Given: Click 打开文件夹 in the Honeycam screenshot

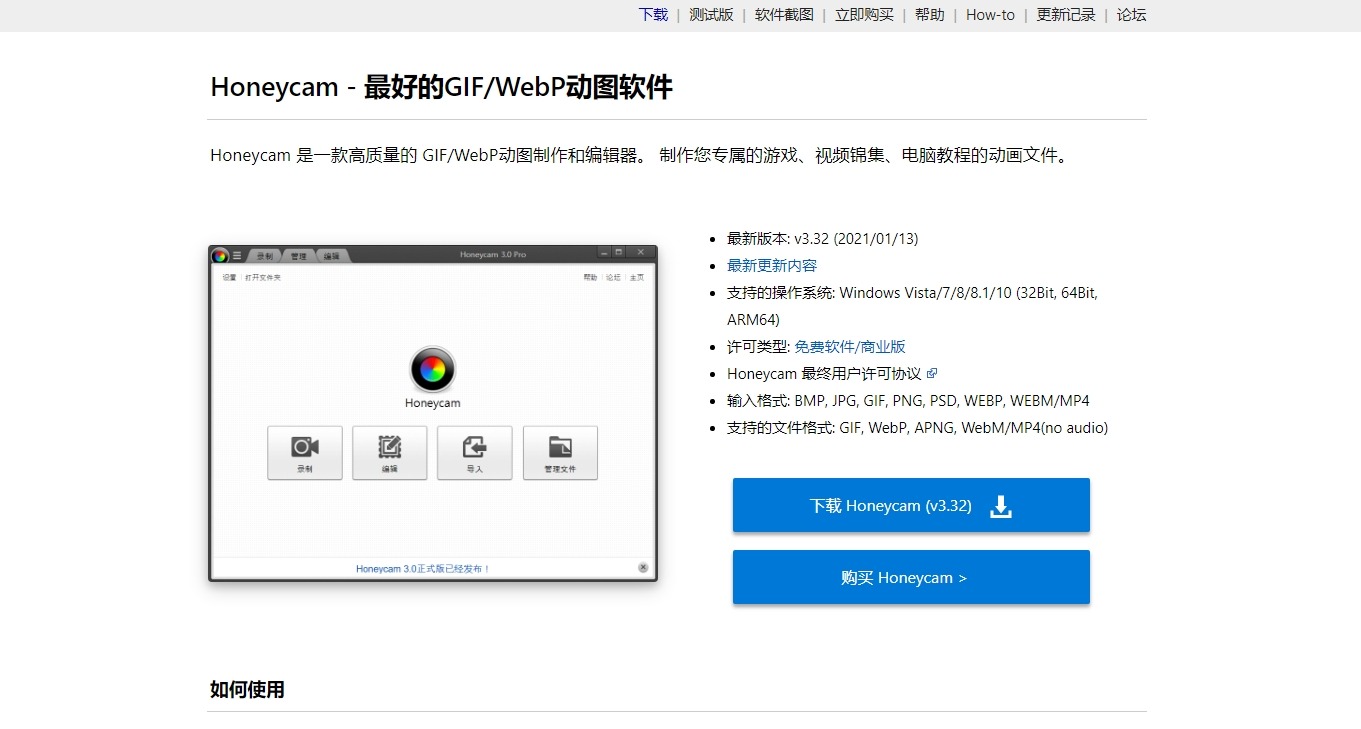Looking at the screenshot, I should 263,277.
